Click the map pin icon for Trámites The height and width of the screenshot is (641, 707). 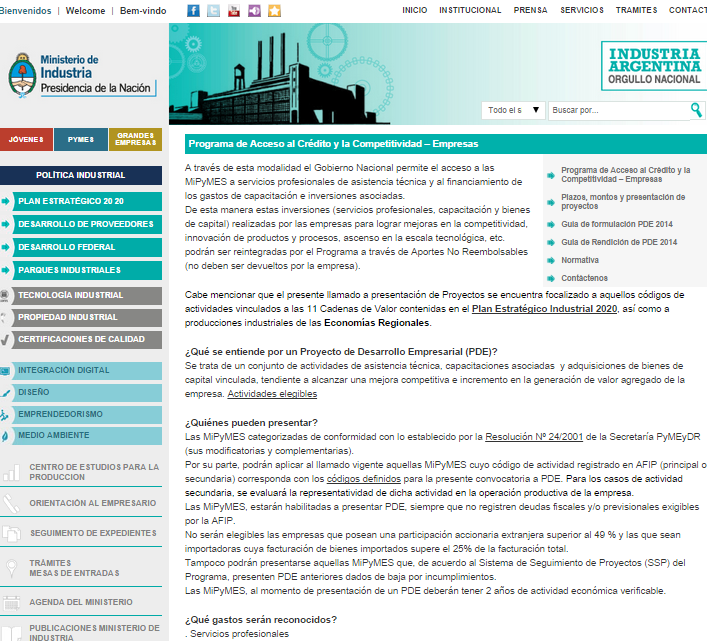tap(11, 567)
